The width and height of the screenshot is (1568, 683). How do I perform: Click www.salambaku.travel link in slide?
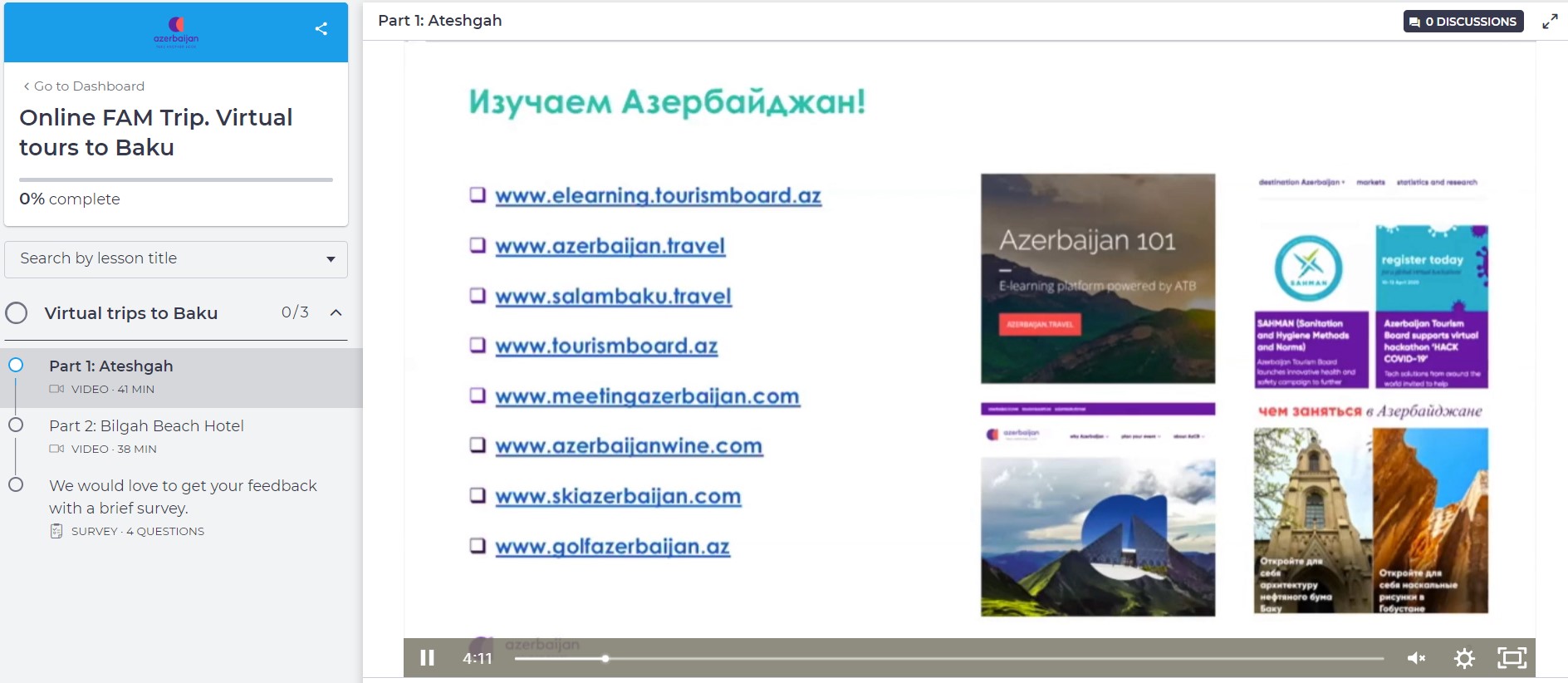(614, 296)
